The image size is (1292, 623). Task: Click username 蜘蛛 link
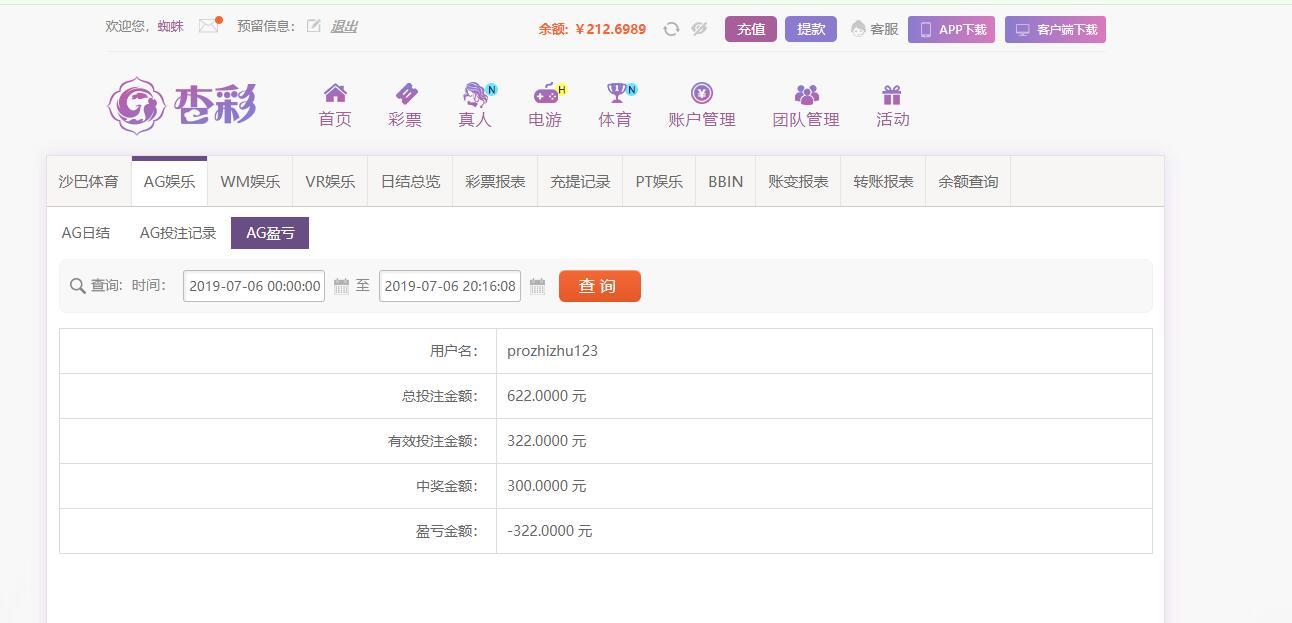tap(170, 26)
